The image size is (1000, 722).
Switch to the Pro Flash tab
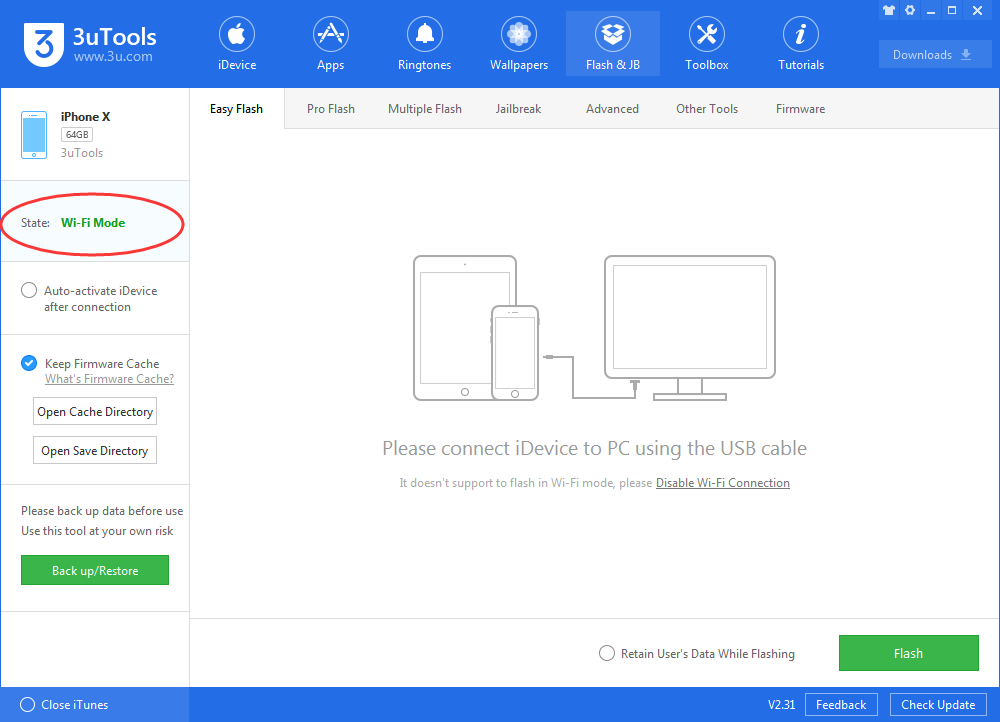point(330,109)
